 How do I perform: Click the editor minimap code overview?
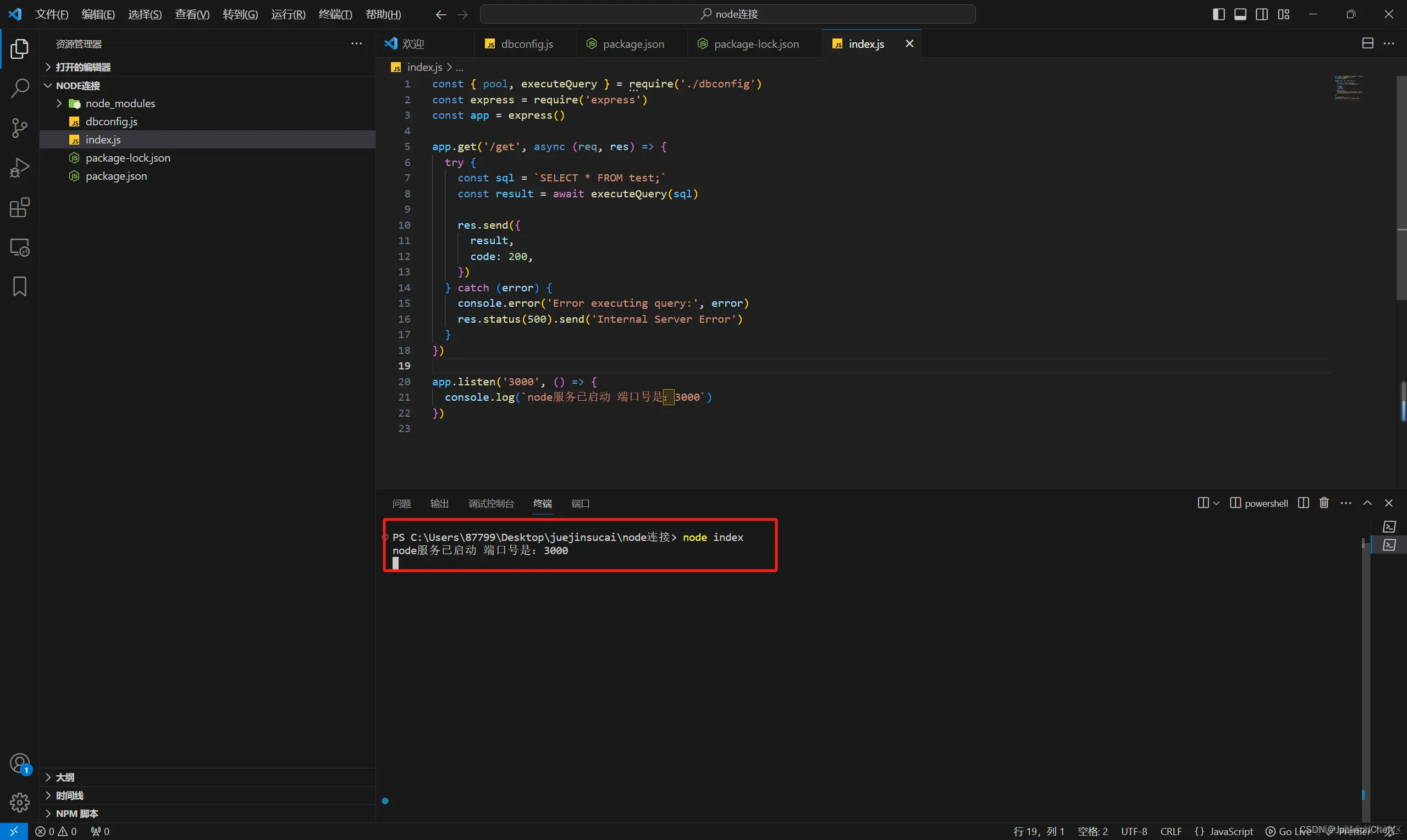(1349, 88)
